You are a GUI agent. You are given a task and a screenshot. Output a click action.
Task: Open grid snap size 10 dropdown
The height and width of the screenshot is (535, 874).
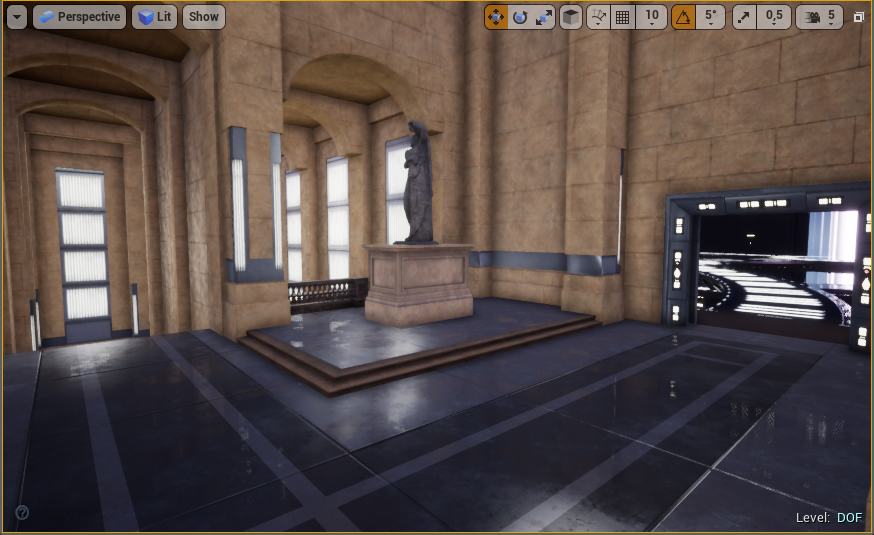coord(652,17)
